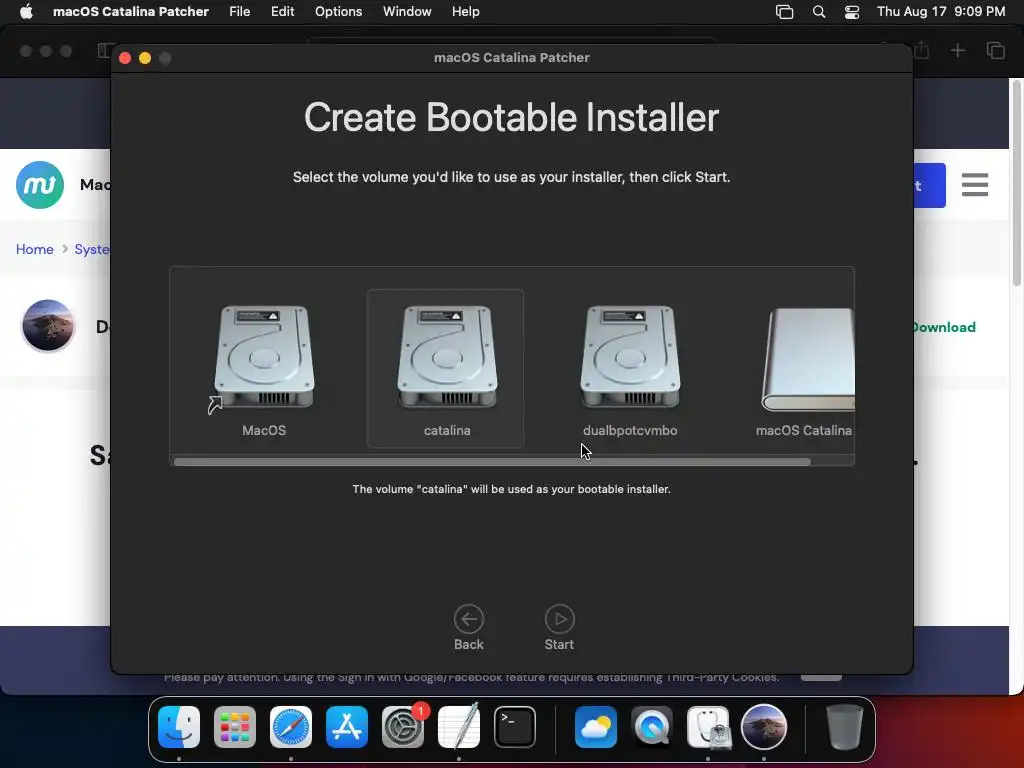
Task: Click the blue button on the webpage header
Action: coord(929,185)
